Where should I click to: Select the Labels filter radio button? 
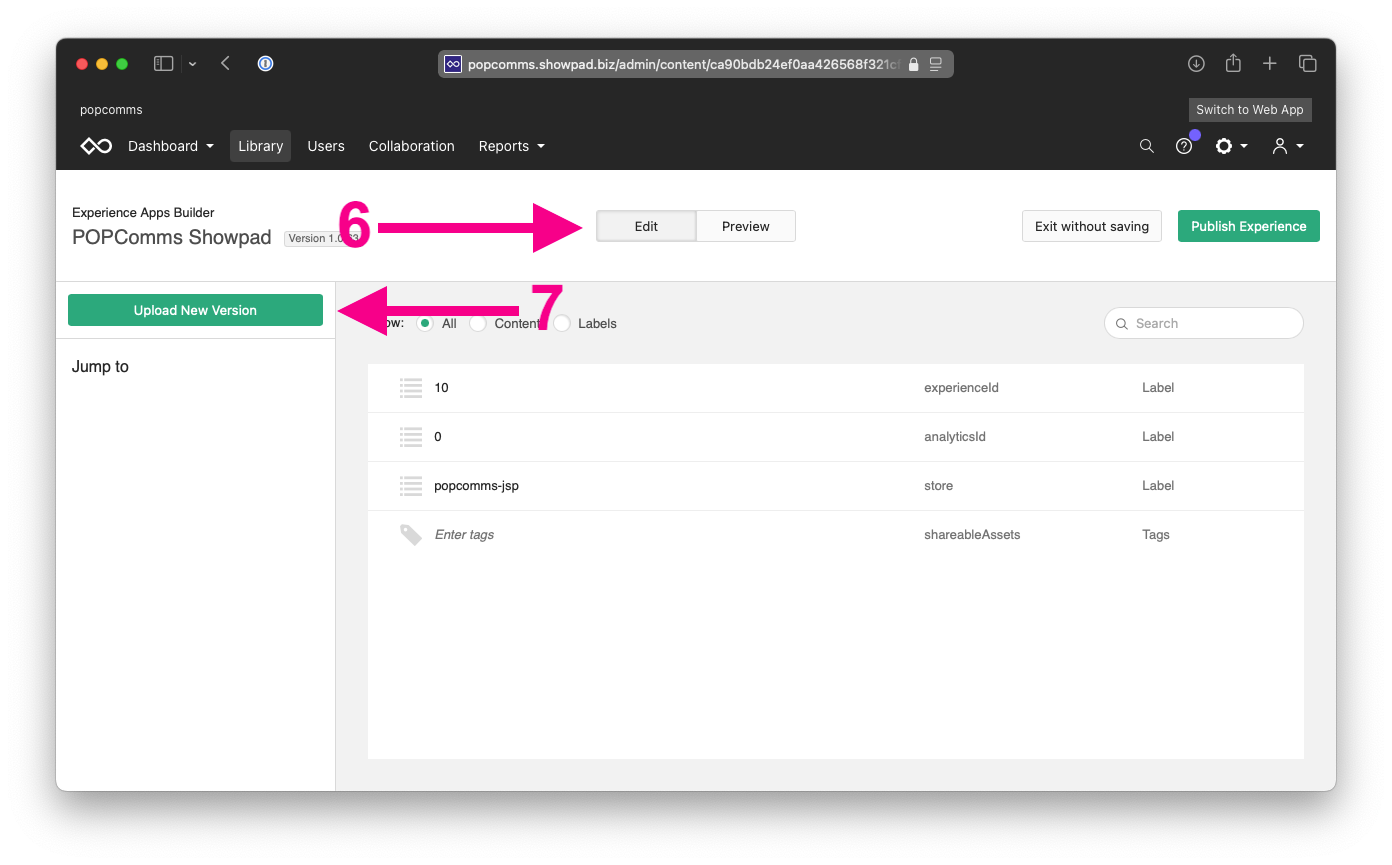pos(561,323)
